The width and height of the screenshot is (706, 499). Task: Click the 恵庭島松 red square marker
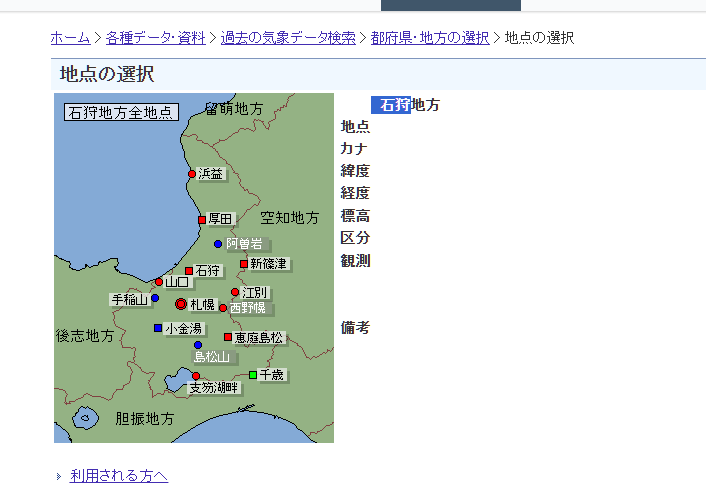[228, 337]
